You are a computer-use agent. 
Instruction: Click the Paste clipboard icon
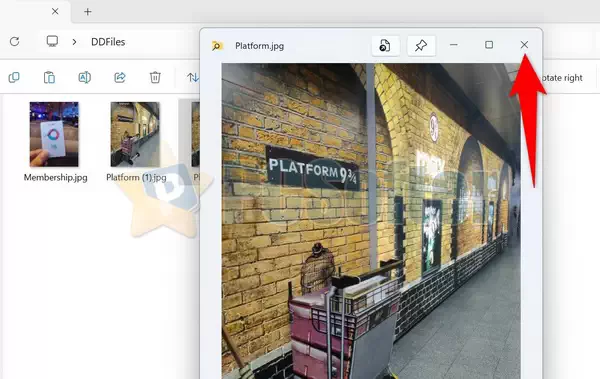pos(49,77)
